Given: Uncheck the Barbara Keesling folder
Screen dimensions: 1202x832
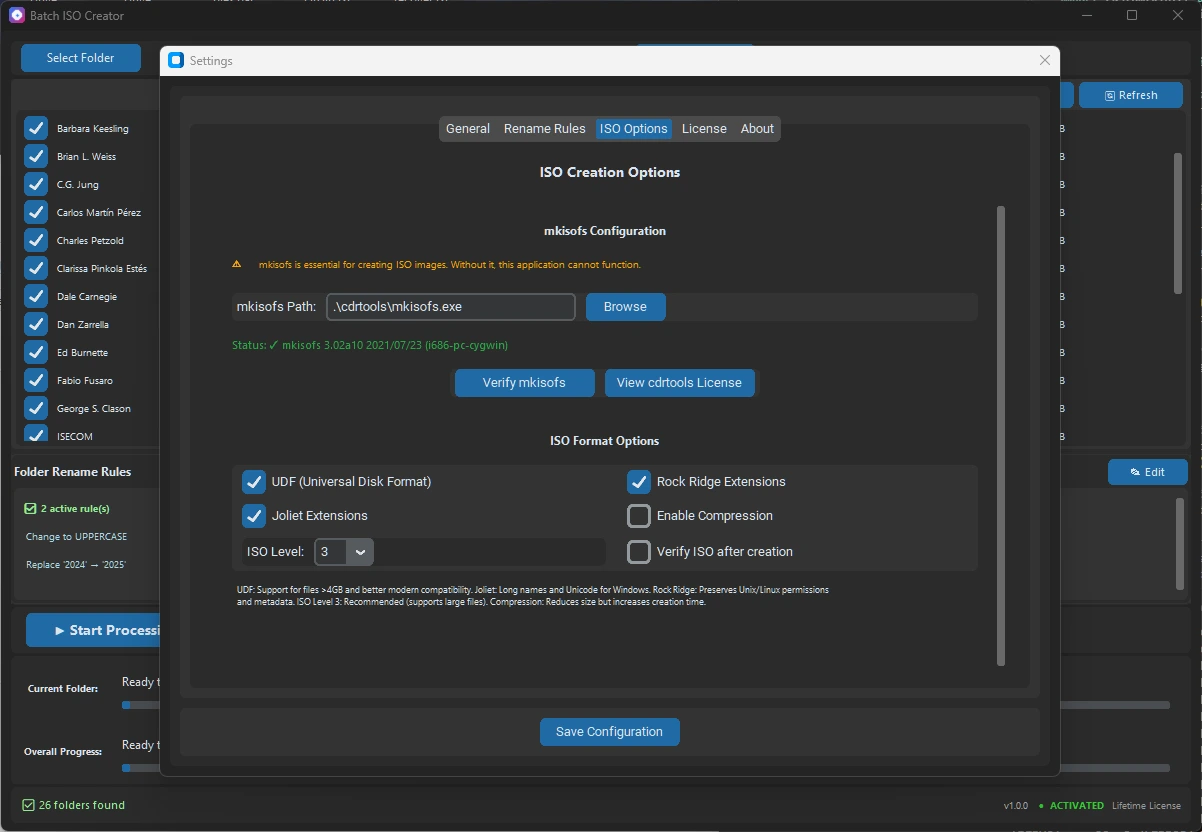Looking at the screenshot, I should tap(35, 128).
